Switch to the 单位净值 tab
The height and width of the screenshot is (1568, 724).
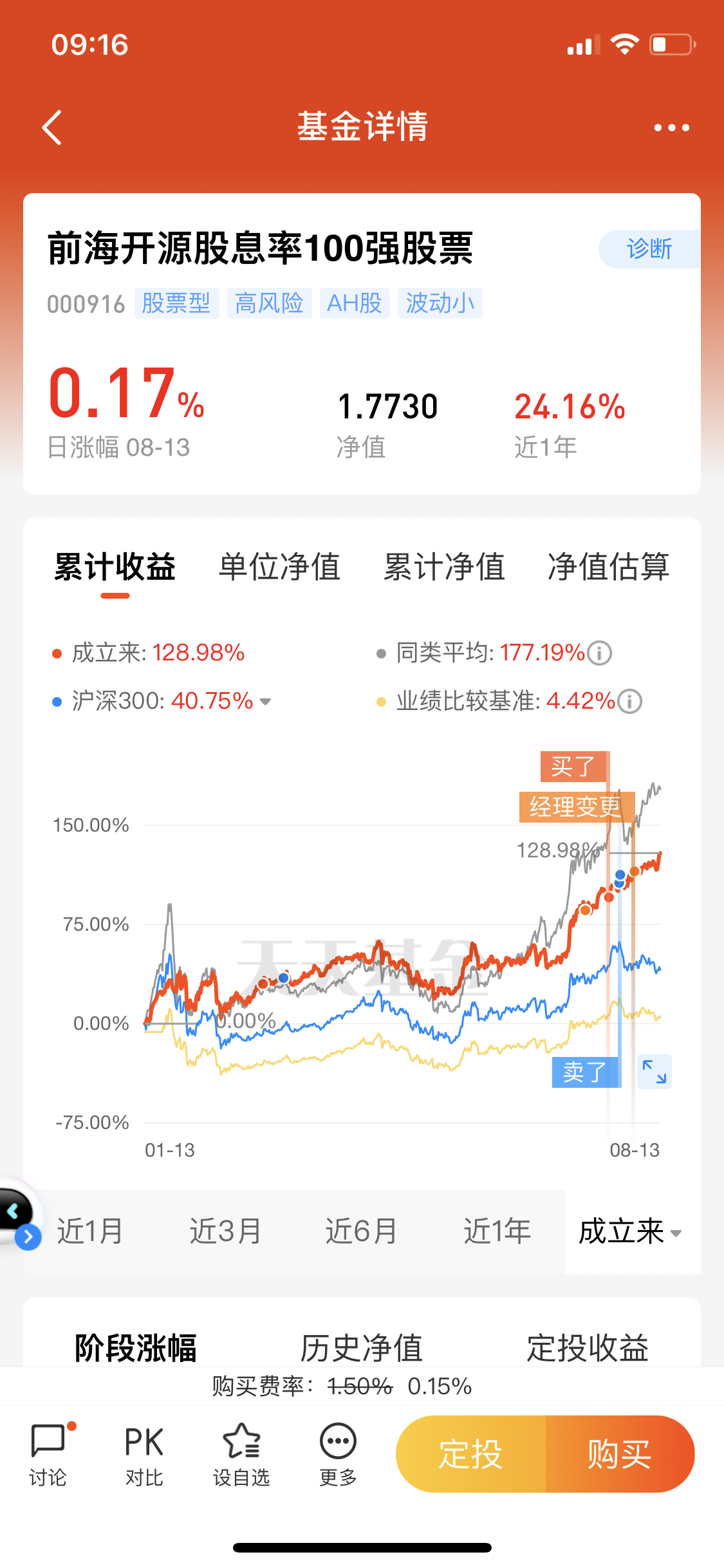[x=279, y=567]
